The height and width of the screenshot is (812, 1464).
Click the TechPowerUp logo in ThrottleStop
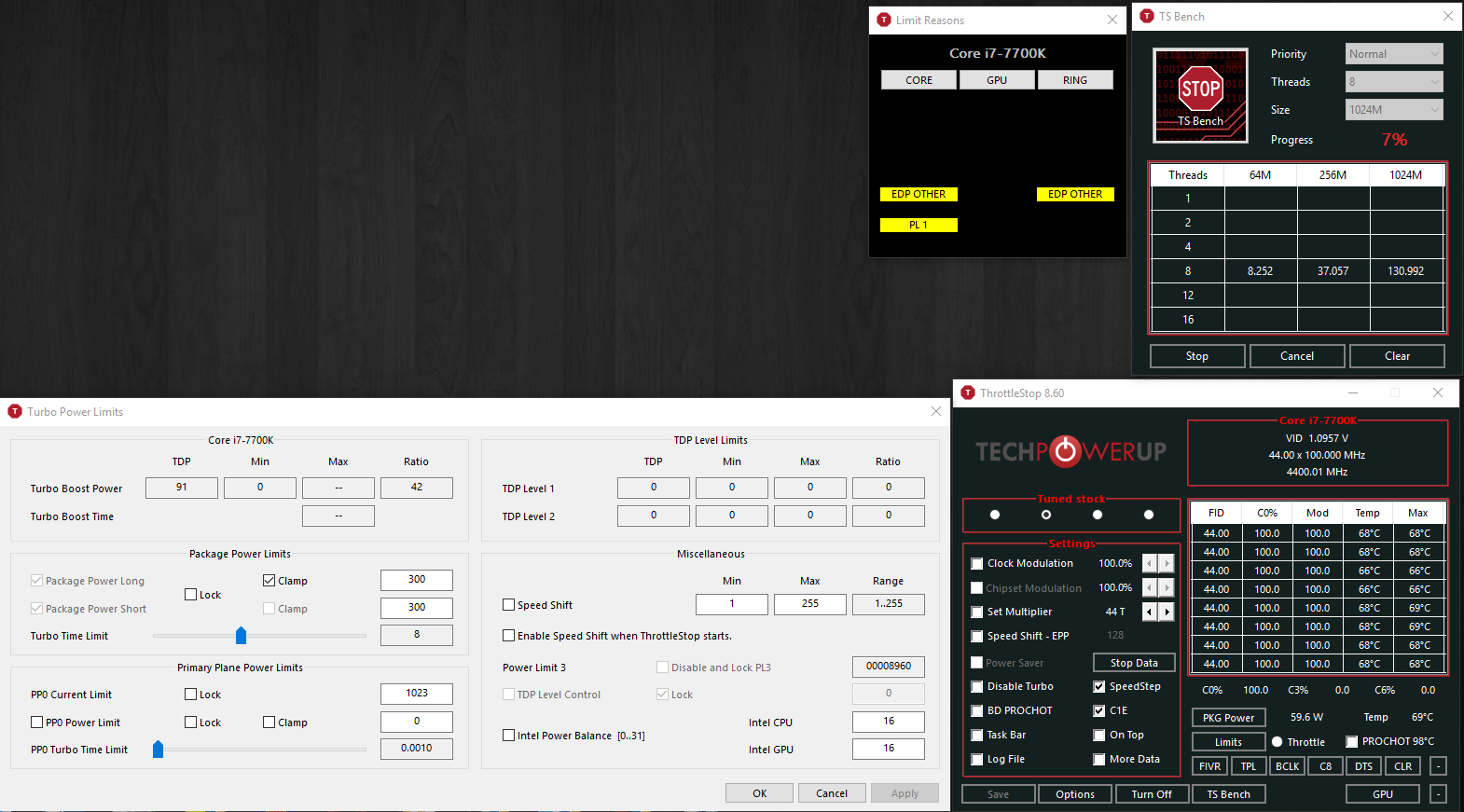click(1070, 451)
